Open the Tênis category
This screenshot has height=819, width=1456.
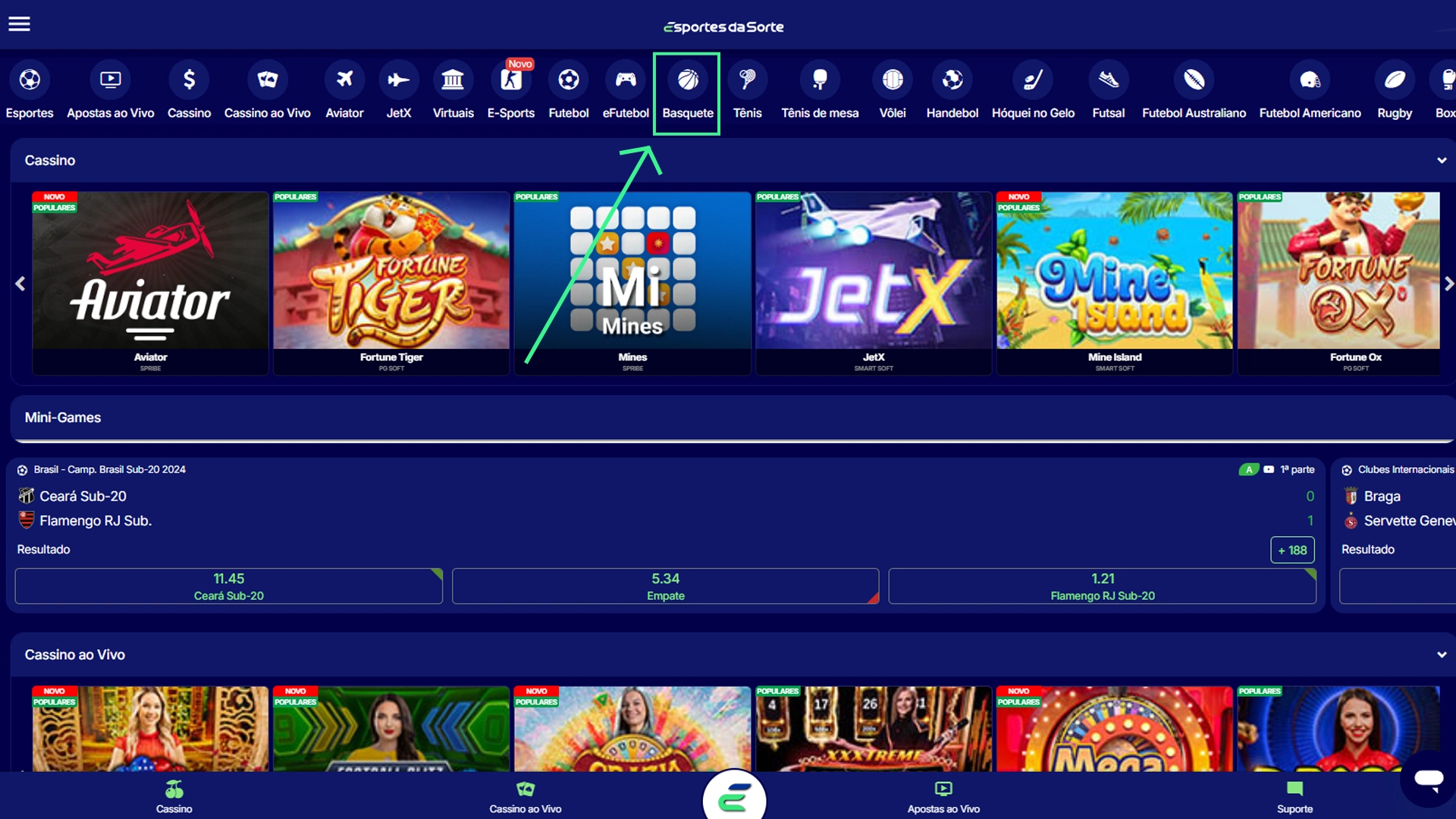click(x=748, y=92)
